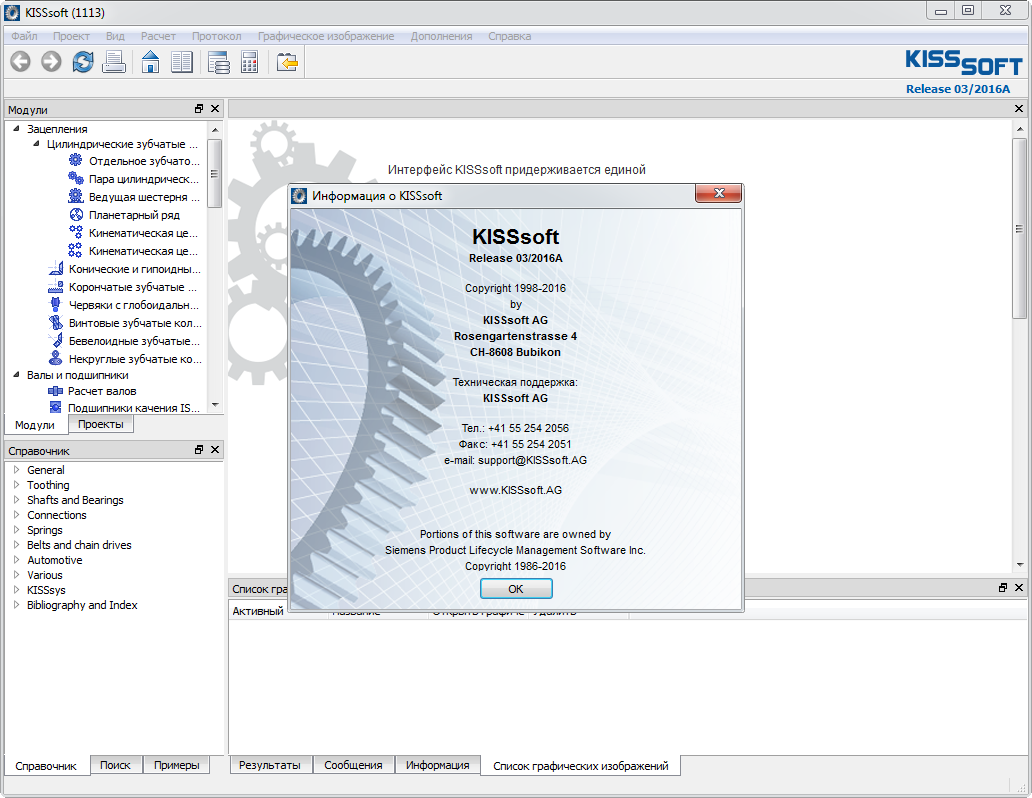Switch to the Проекты tab
The image size is (1032, 798).
click(x=101, y=424)
